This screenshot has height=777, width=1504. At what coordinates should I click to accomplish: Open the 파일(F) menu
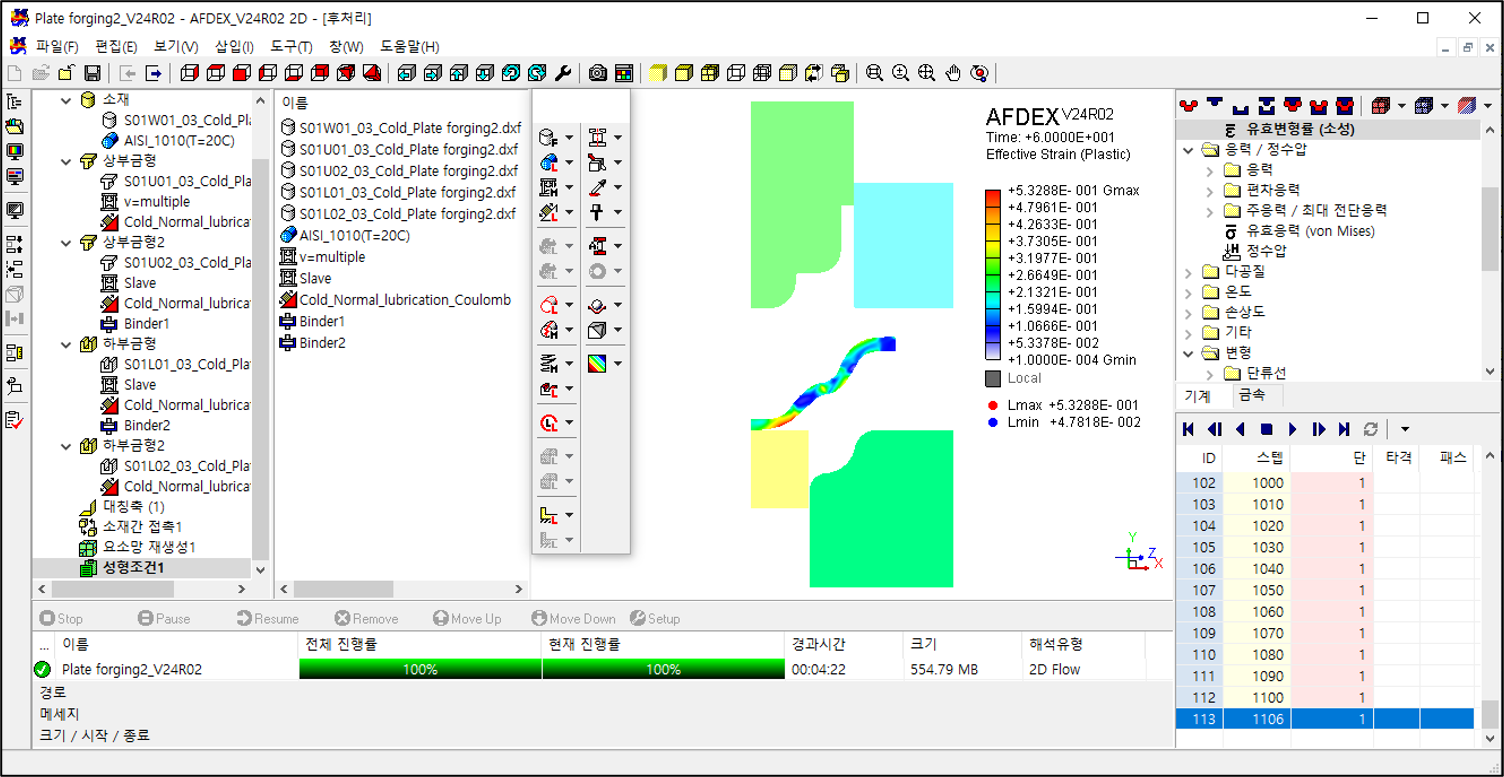(x=57, y=47)
